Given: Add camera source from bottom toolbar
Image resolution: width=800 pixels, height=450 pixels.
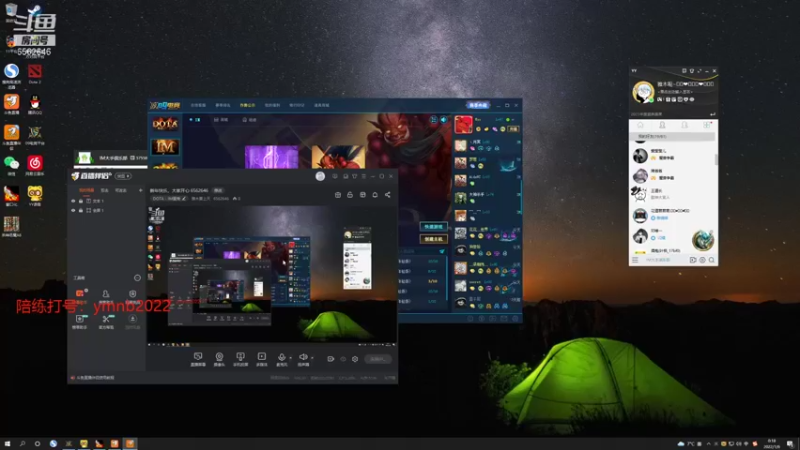Looking at the screenshot, I should [219, 359].
